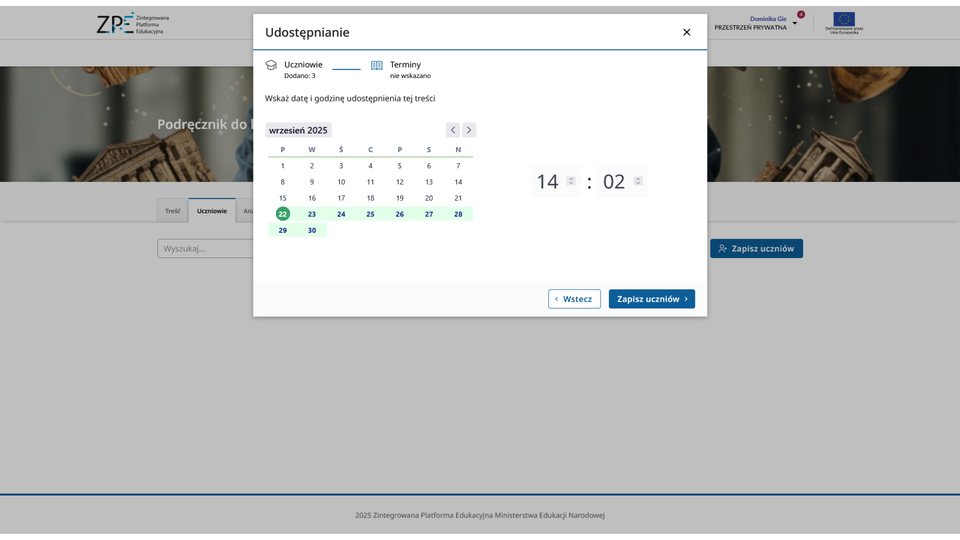This screenshot has height=540, width=960.
Task: Select the Uczniowie tab
Action: point(212,211)
